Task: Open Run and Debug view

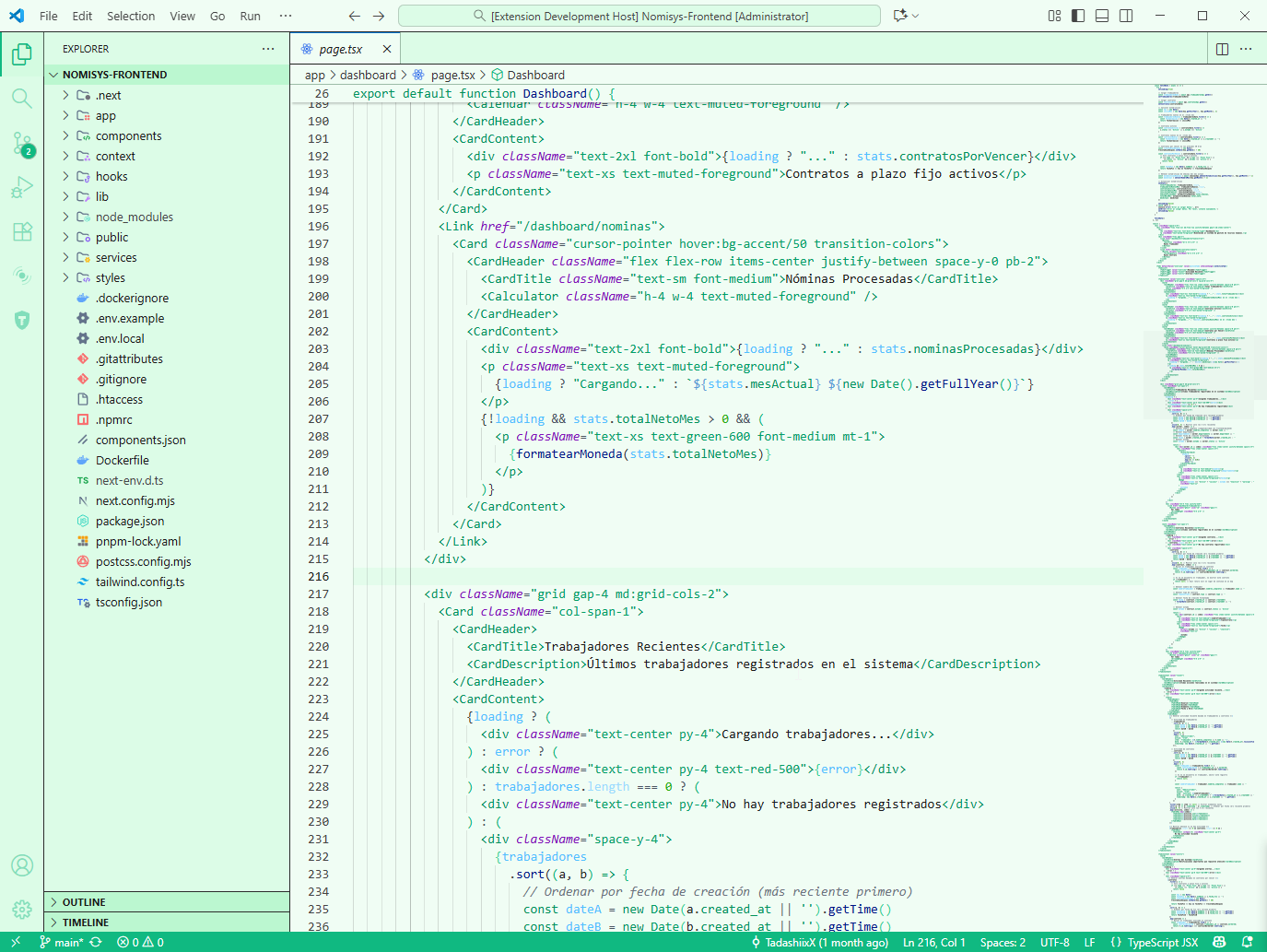Action: 22,187
